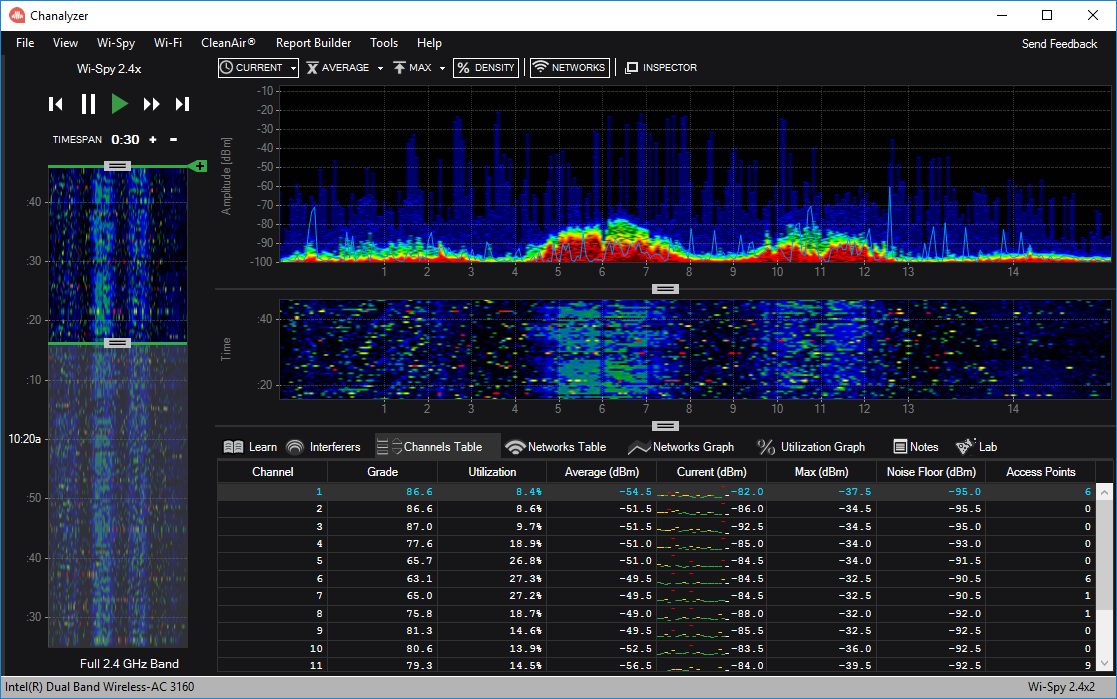Image resolution: width=1117 pixels, height=699 pixels.
Task: Open the MAX dropdown arrow
Action: click(x=442, y=68)
